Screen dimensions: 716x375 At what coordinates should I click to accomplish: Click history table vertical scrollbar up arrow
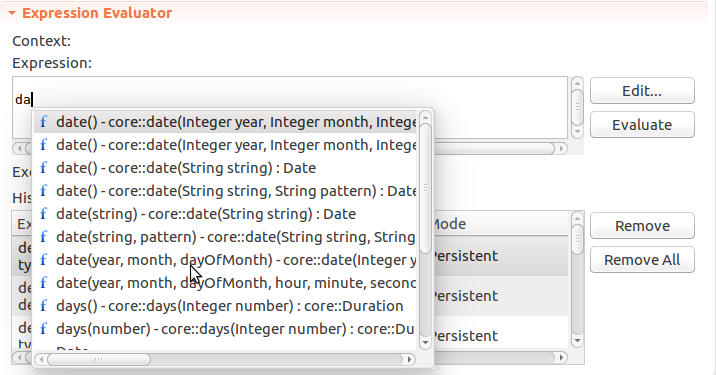tap(577, 218)
